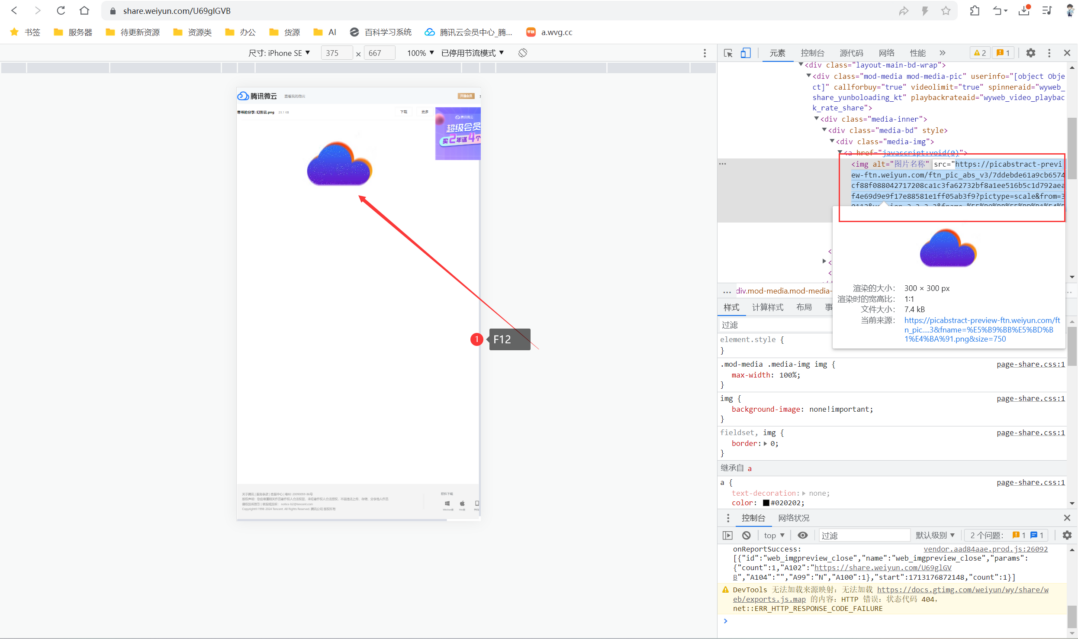
Task: Select the 计算样式 Computed tab
Action: point(768,307)
